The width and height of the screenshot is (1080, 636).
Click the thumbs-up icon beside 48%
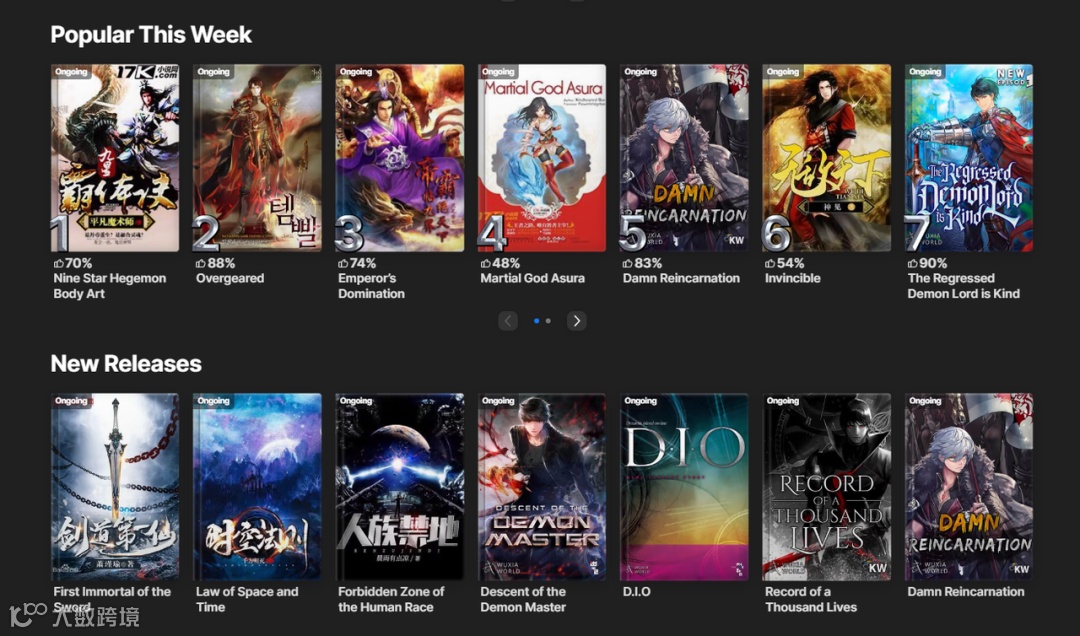click(x=486, y=263)
